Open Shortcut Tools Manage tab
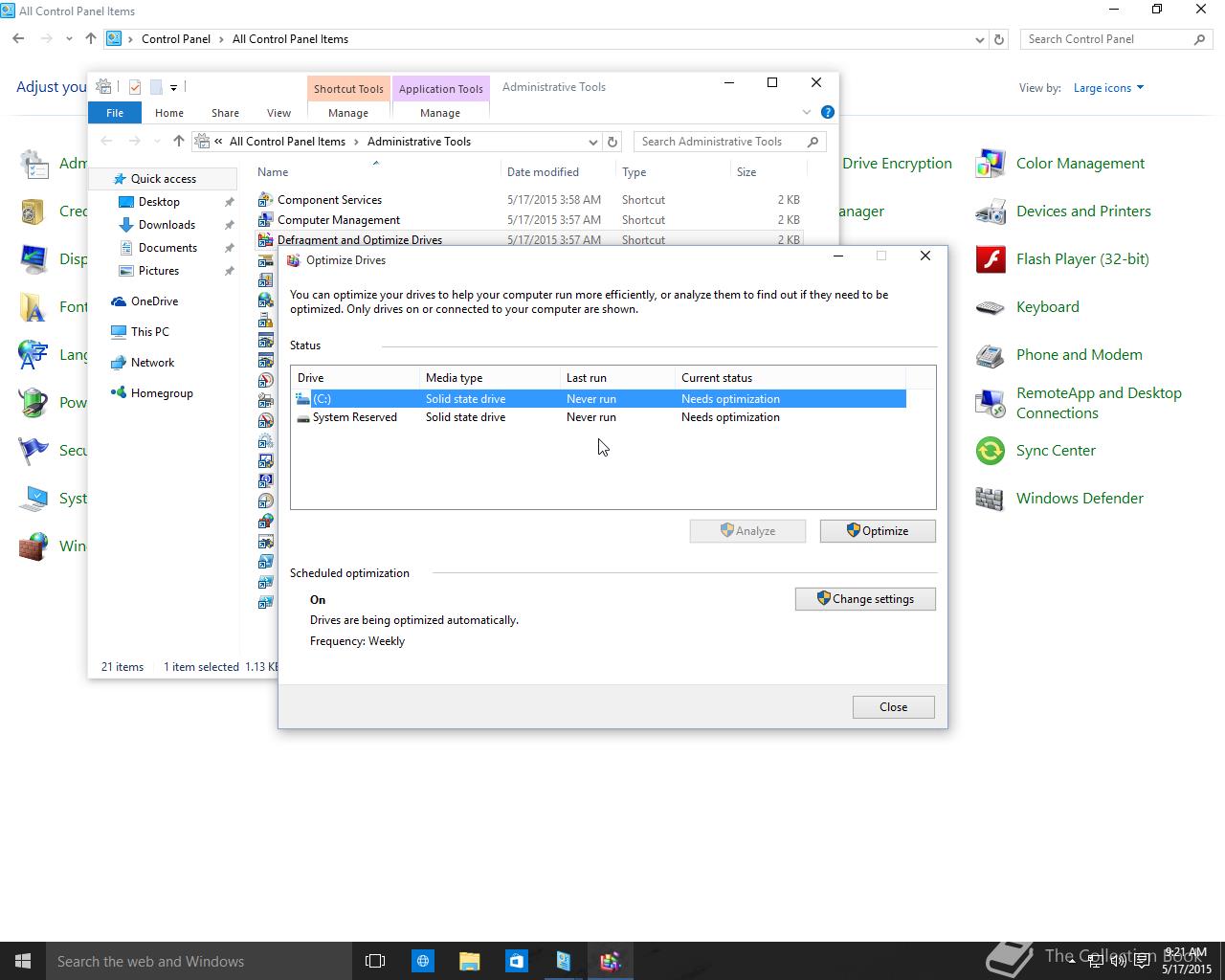The height and width of the screenshot is (980, 1225). 348,113
